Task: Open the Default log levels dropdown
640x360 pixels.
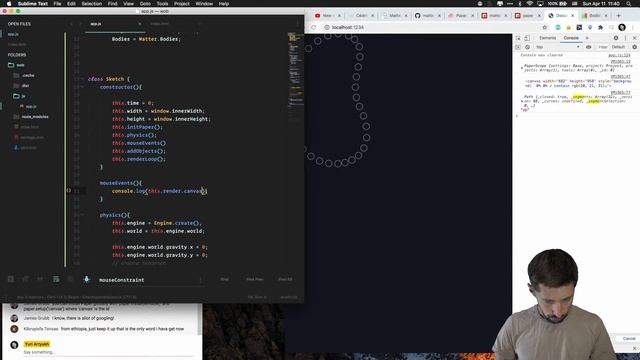Action: click(618, 47)
